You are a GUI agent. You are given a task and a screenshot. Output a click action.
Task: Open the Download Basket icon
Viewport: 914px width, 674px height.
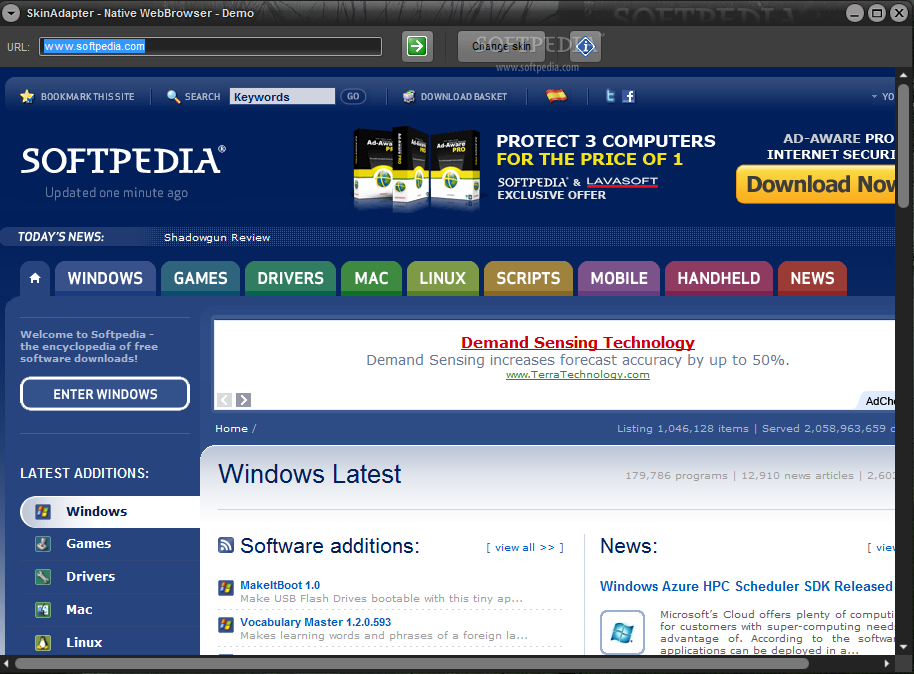(x=409, y=96)
